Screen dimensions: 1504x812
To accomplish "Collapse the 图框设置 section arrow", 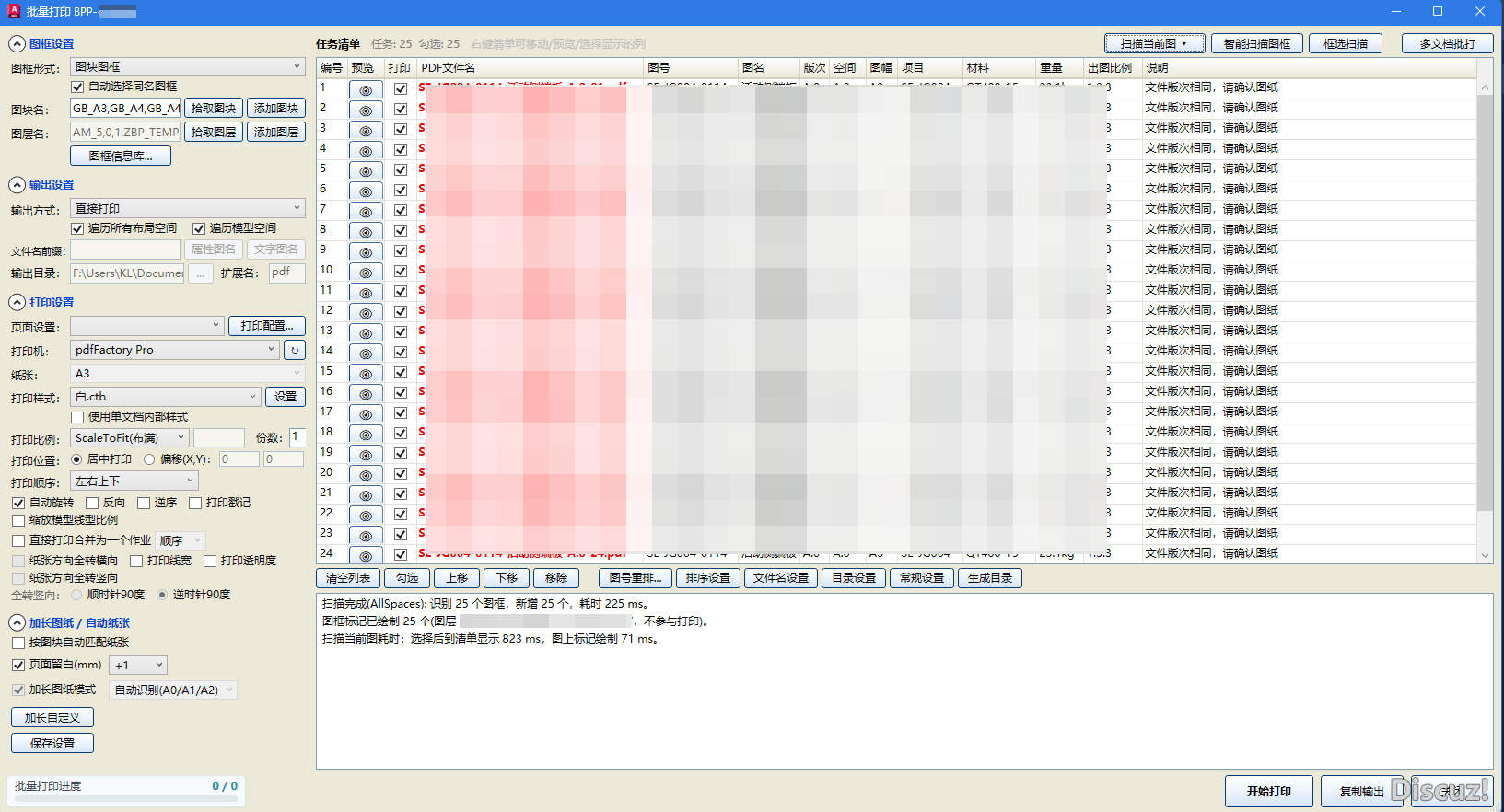I will 17,44.
